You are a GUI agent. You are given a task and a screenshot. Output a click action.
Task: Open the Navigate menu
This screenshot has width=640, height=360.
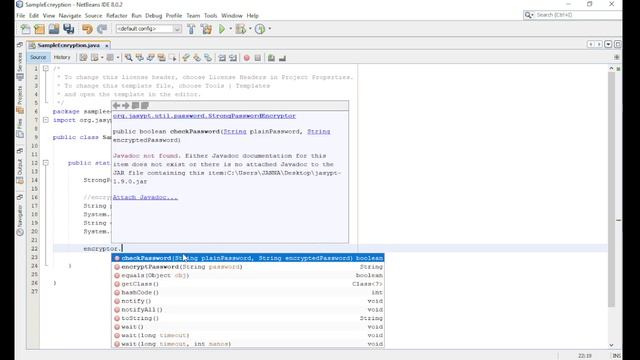(70, 16)
